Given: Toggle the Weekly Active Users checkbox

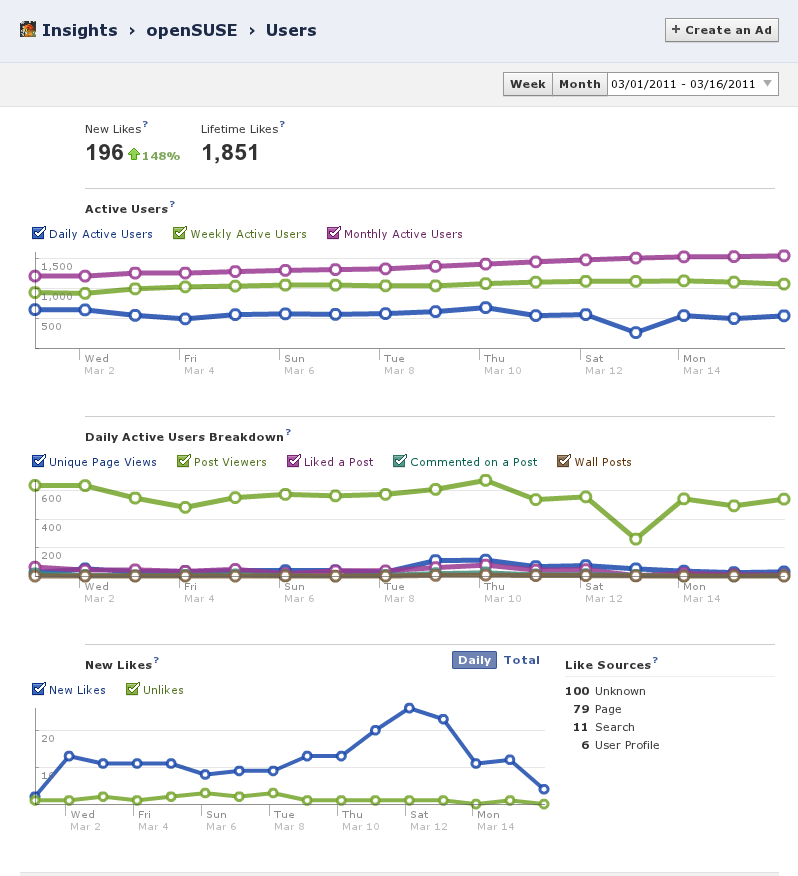Looking at the screenshot, I should (x=180, y=234).
